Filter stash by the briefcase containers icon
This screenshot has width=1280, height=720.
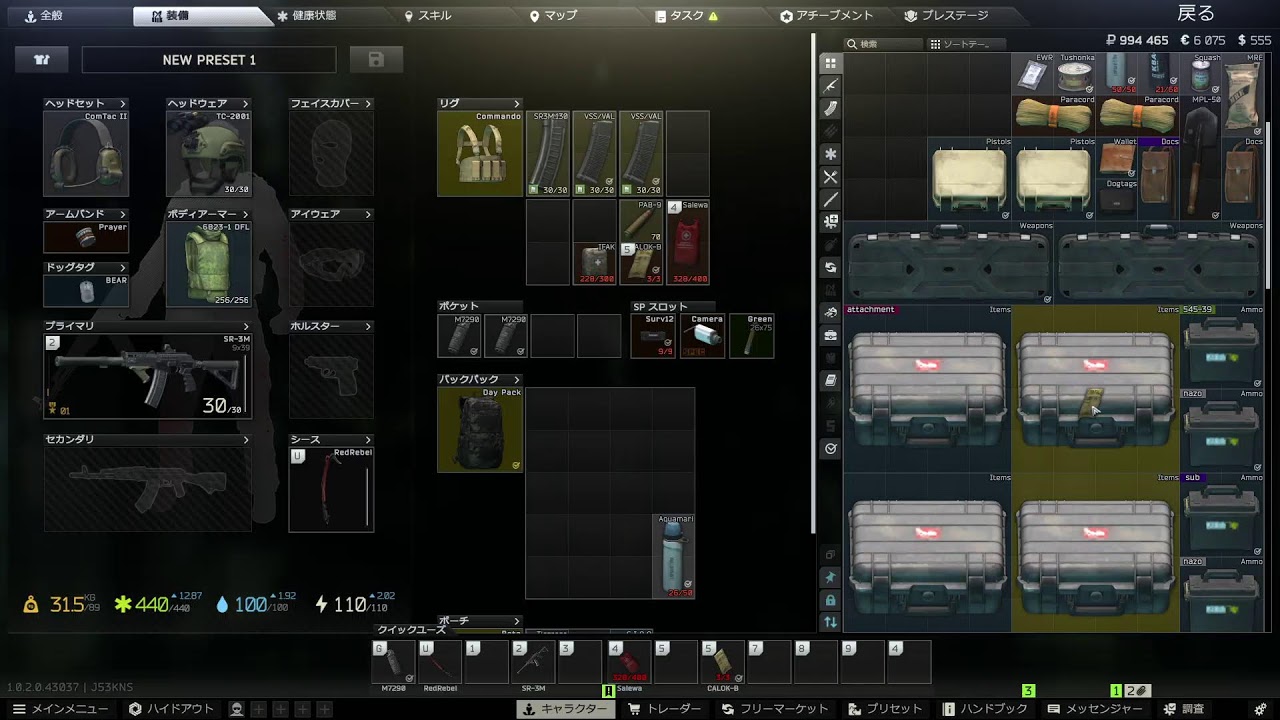[830, 336]
